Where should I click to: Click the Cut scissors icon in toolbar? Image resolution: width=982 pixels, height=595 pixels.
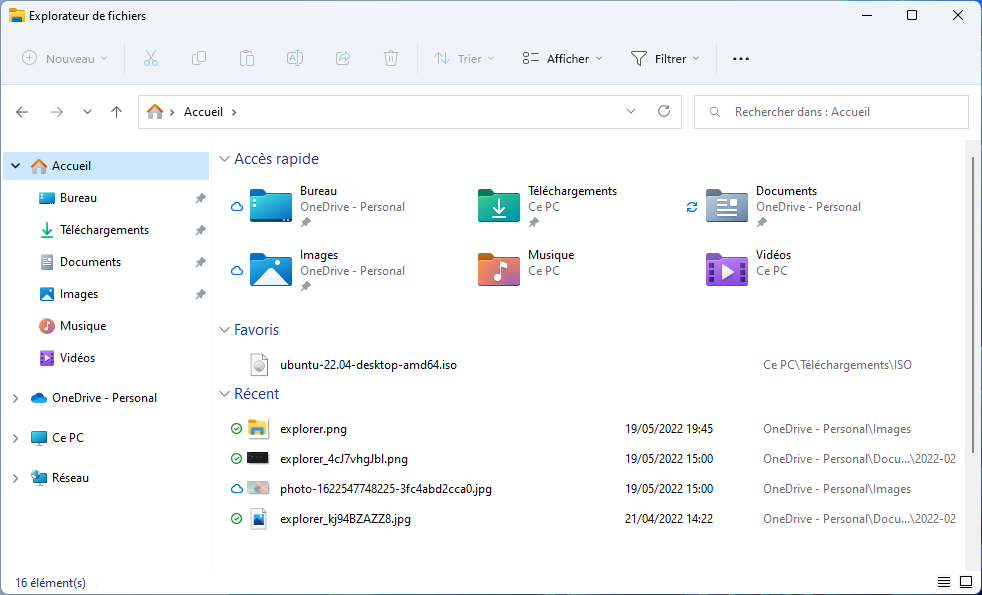151,59
